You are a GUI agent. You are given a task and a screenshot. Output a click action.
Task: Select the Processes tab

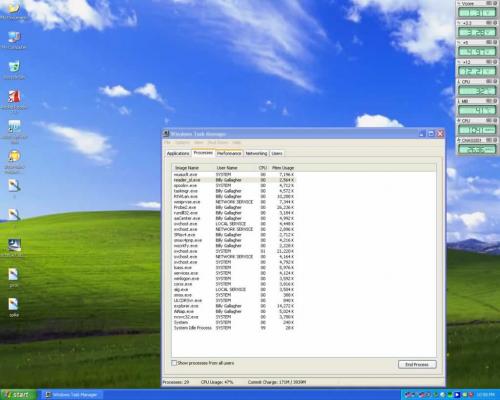[203, 153]
